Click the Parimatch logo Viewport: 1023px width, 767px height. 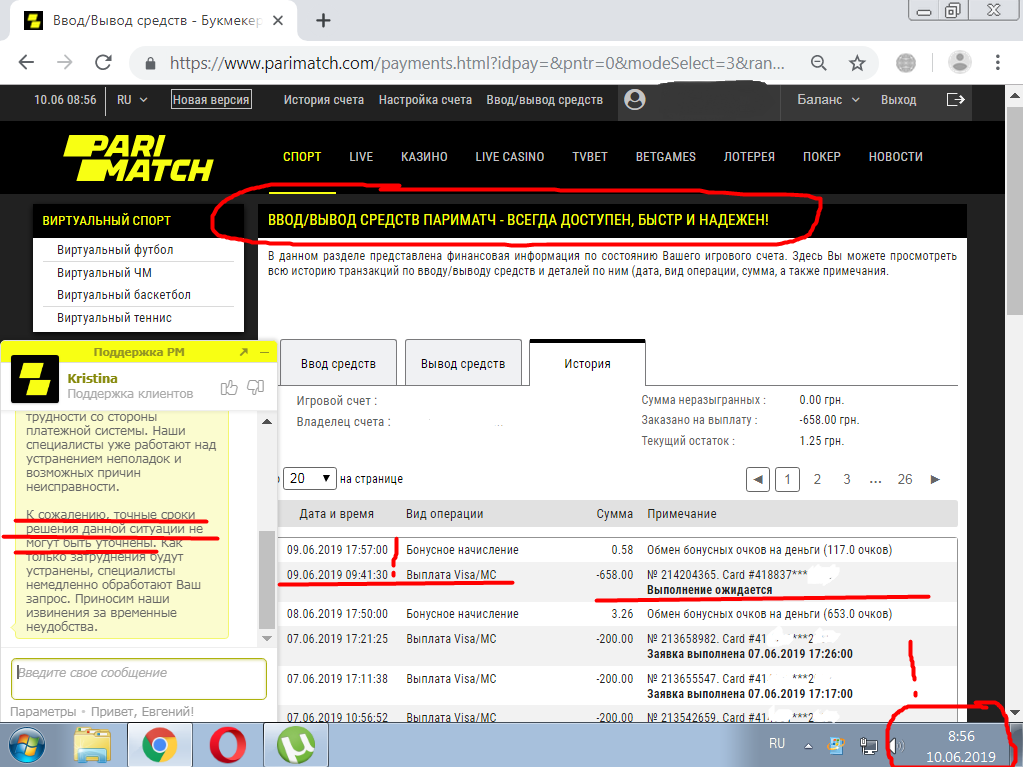pos(137,157)
